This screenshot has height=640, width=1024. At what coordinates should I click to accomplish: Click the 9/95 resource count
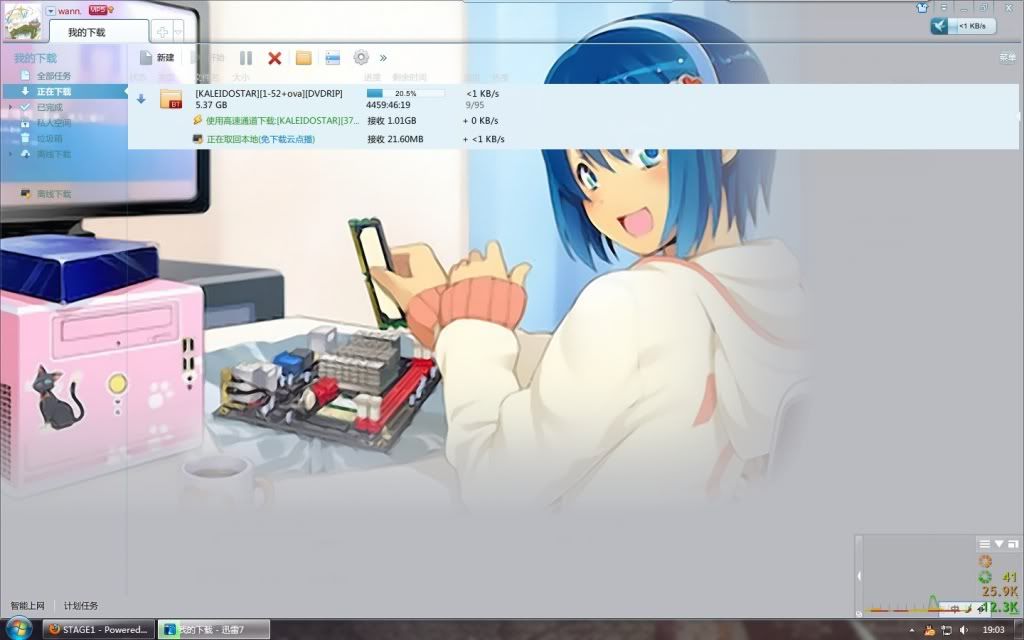click(x=475, y=104)
